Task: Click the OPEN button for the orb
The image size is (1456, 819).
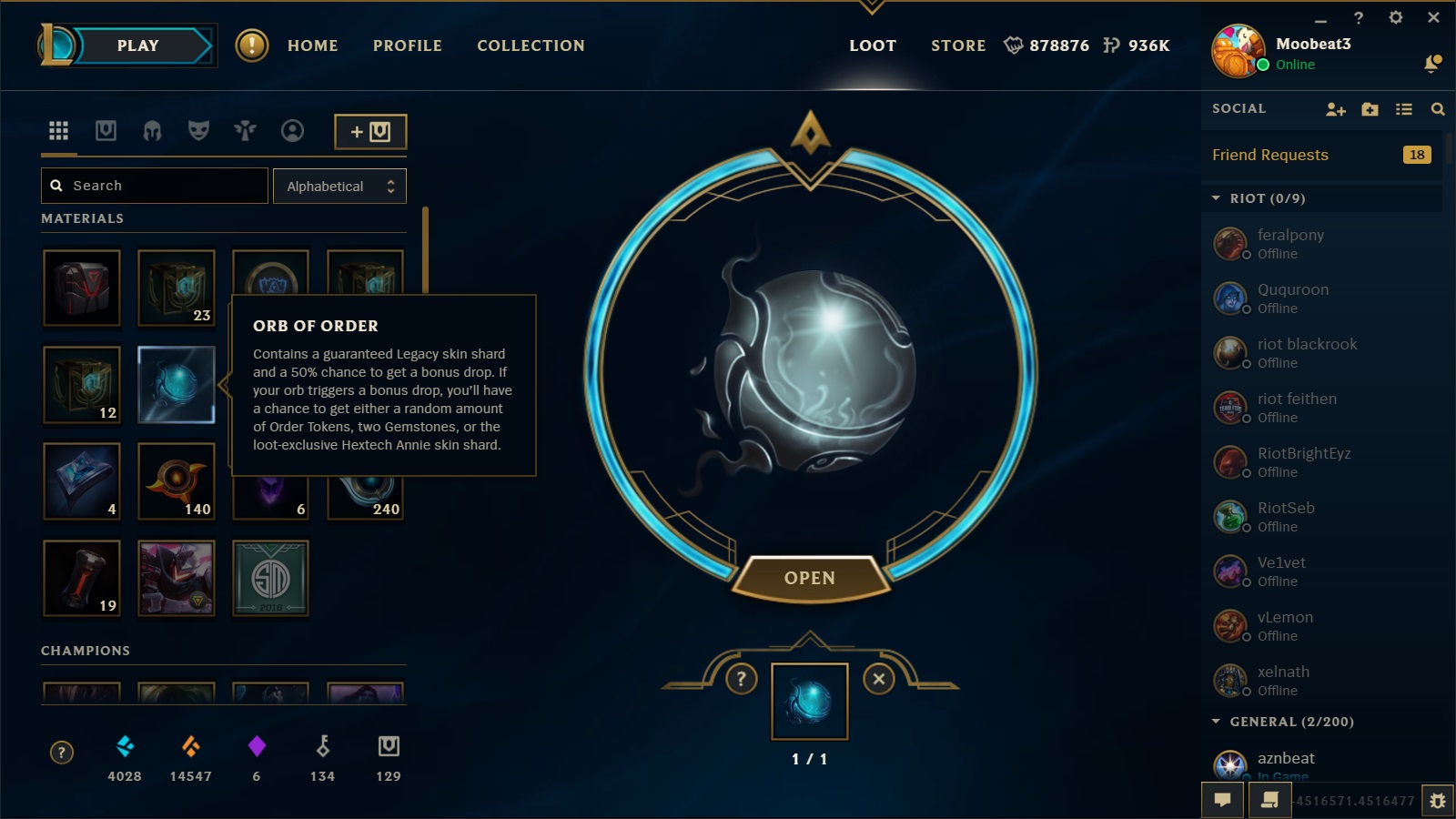Action: (x=810, y=578)
